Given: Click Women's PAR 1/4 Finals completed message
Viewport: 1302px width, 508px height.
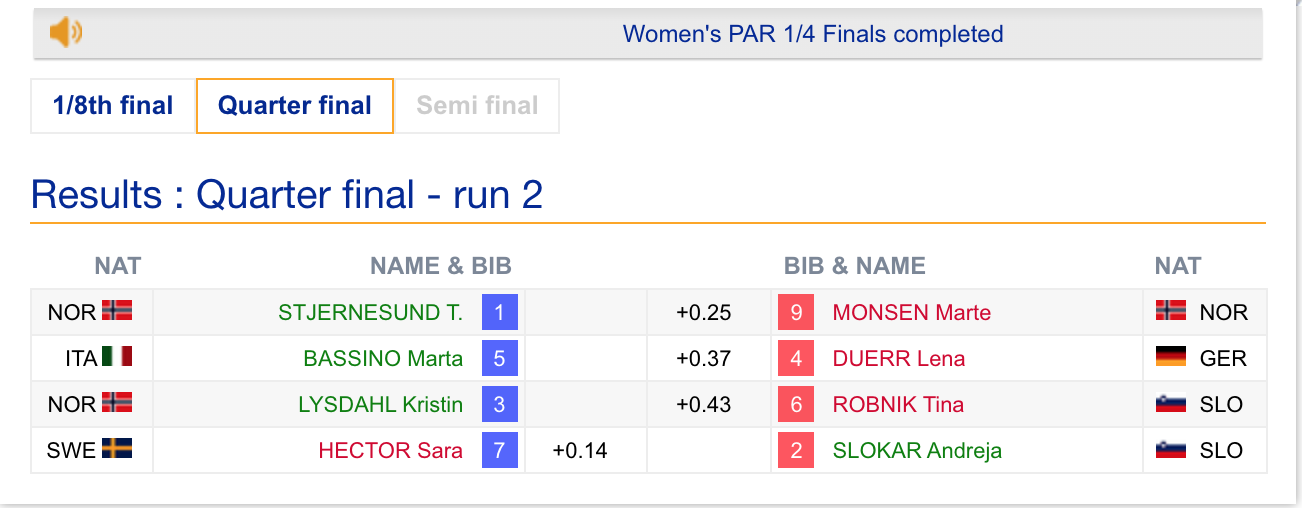Looking at the screenshot, I should point(813,34).
